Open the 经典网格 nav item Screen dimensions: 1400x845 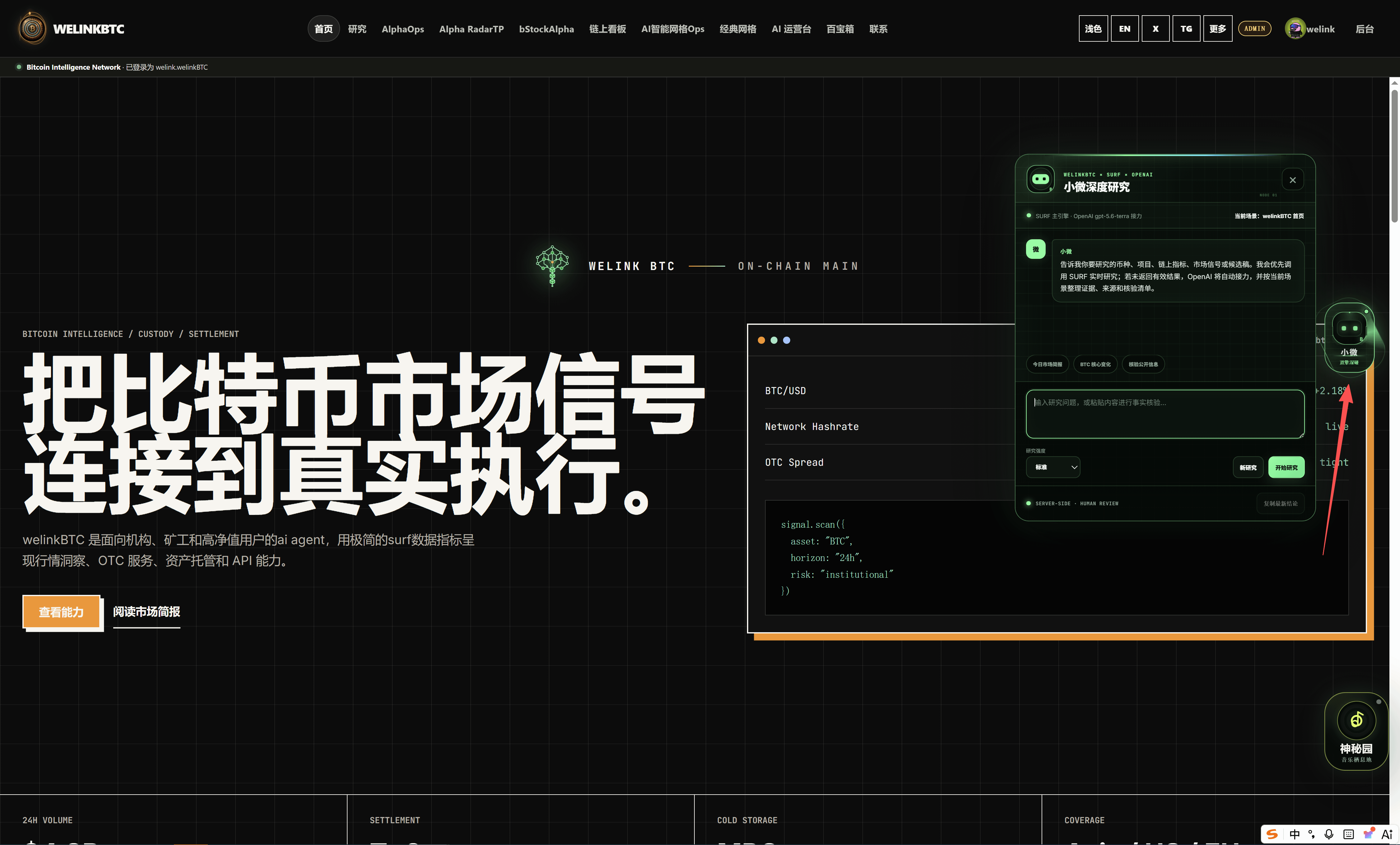point(738,28)
